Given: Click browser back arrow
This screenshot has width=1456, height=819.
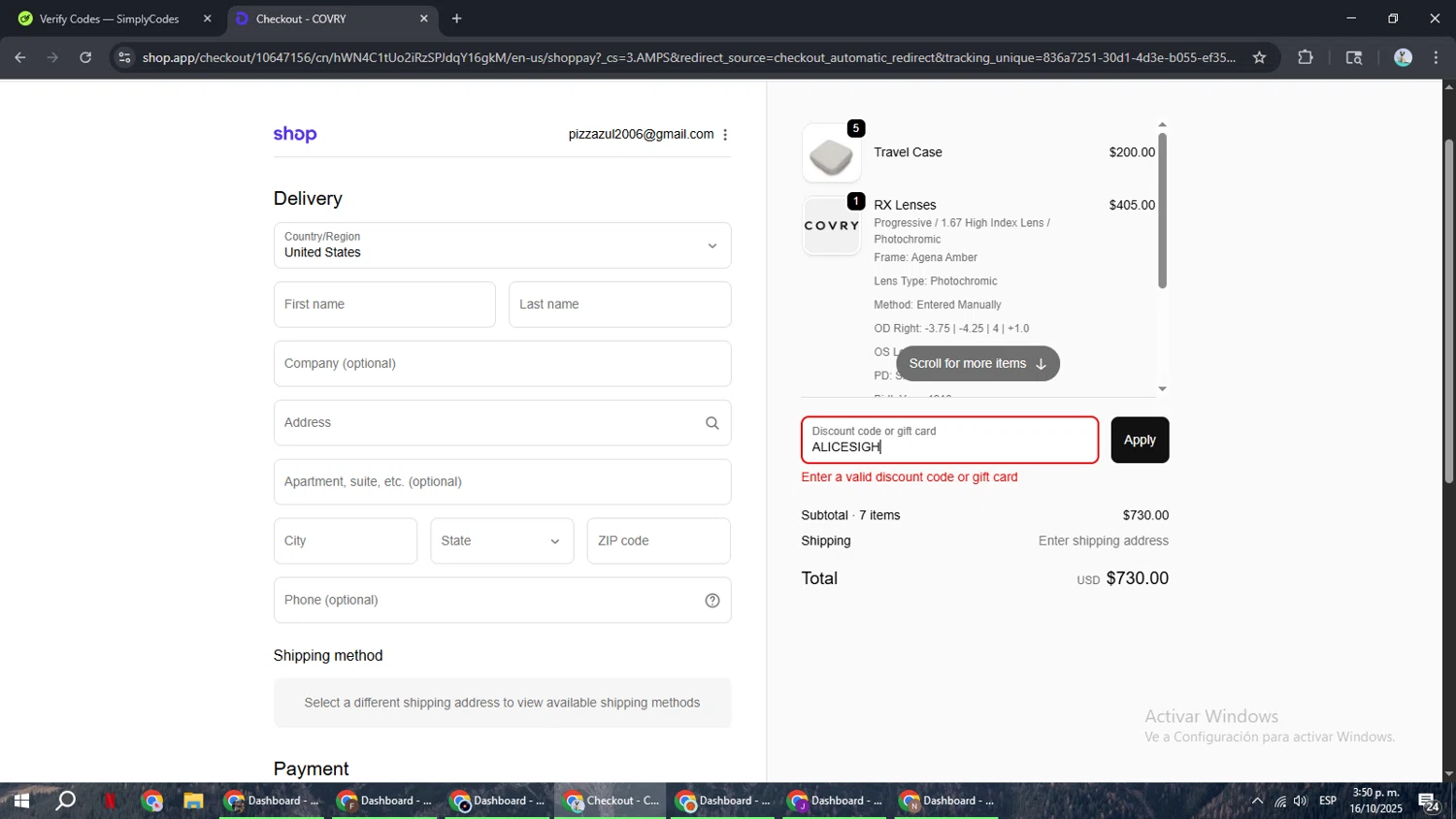Looking at the screenshot, I should click(20, 57).
